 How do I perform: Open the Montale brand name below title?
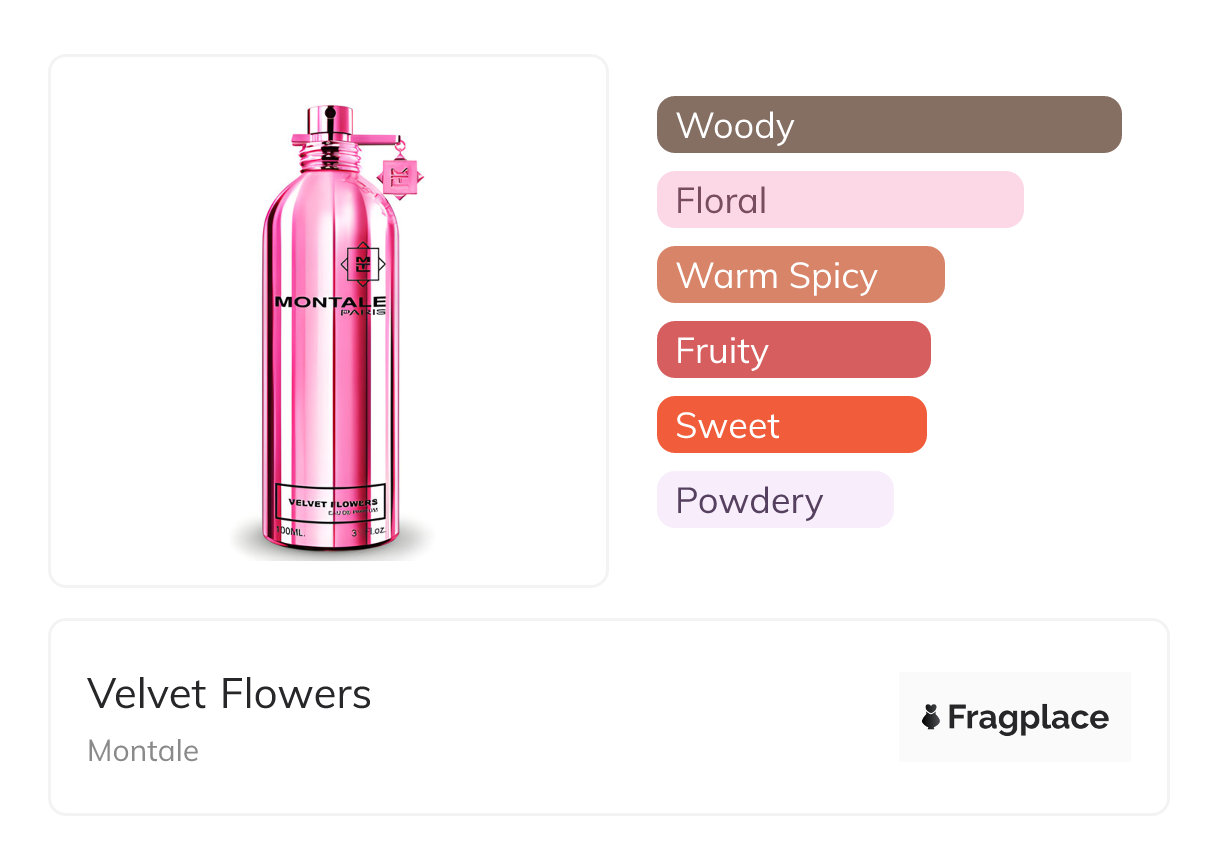click(143, 751)
